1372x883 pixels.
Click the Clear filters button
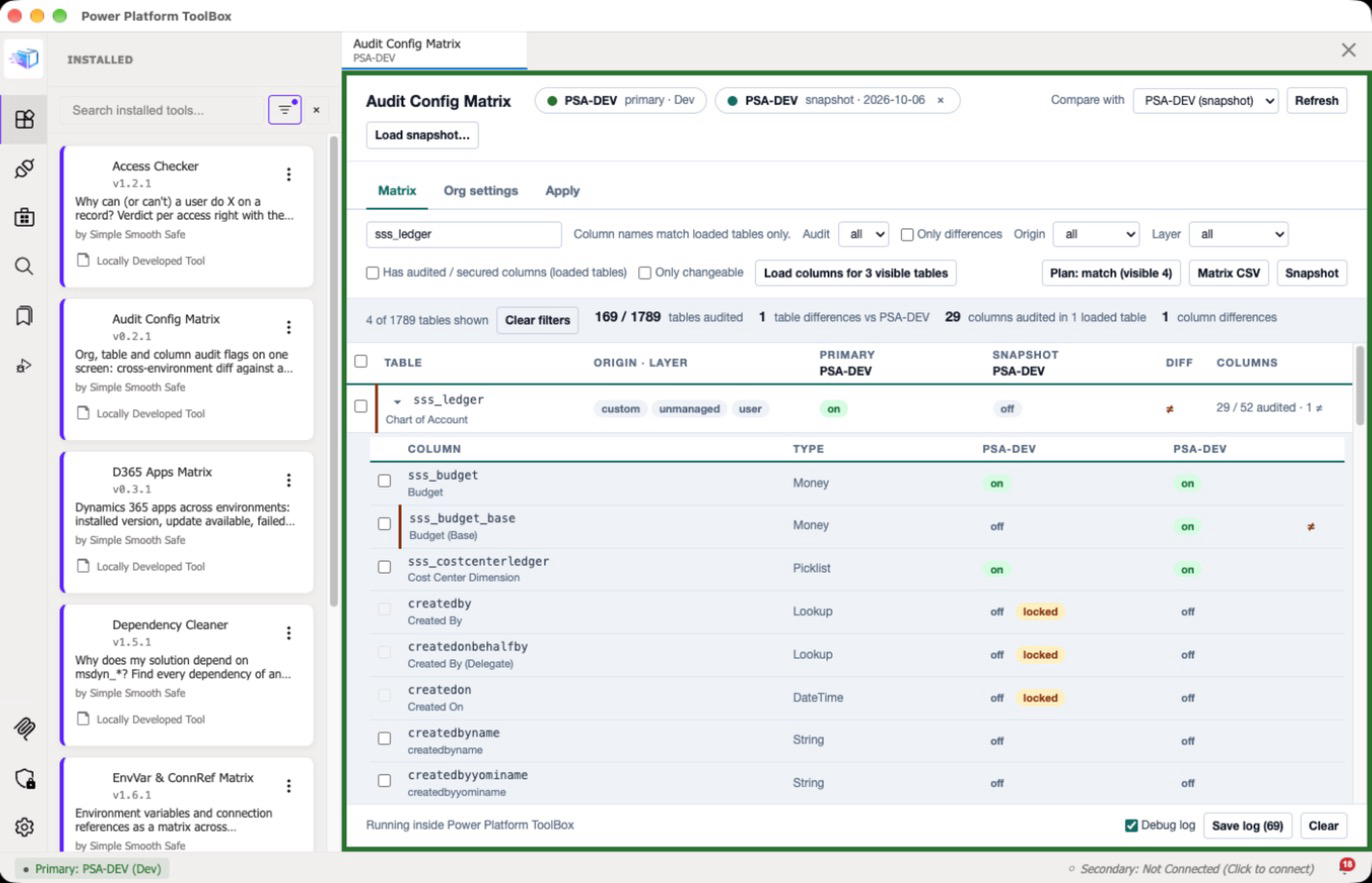[x=538, y=320]
